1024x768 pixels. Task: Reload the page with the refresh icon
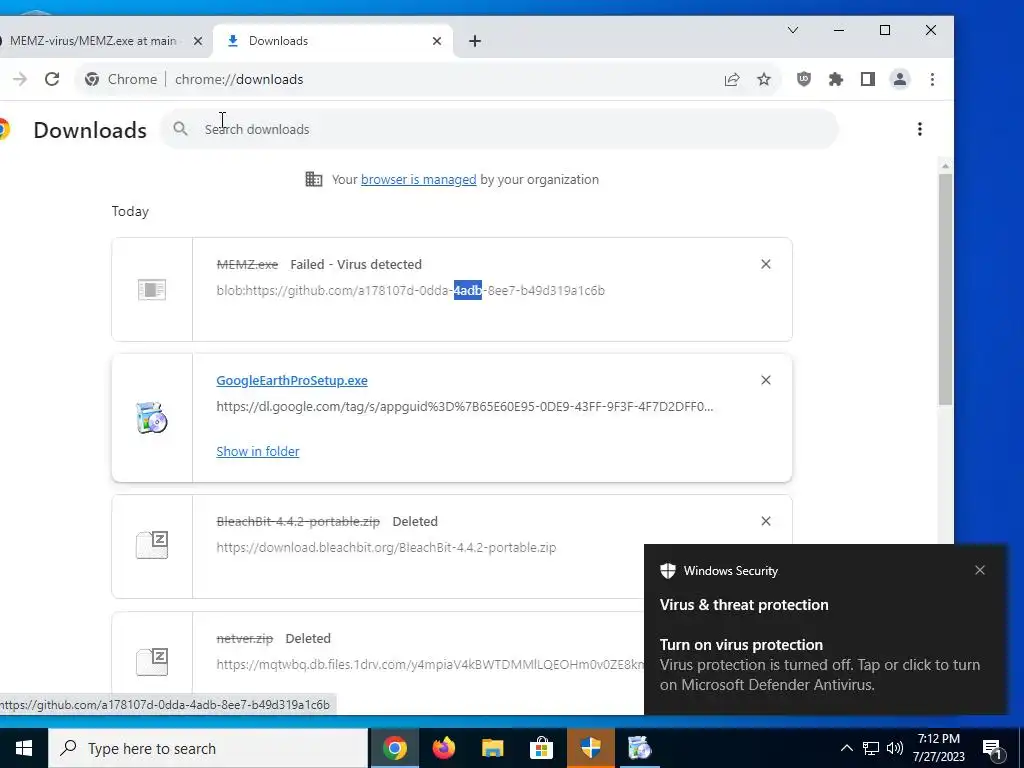click(x=52, y=79)
